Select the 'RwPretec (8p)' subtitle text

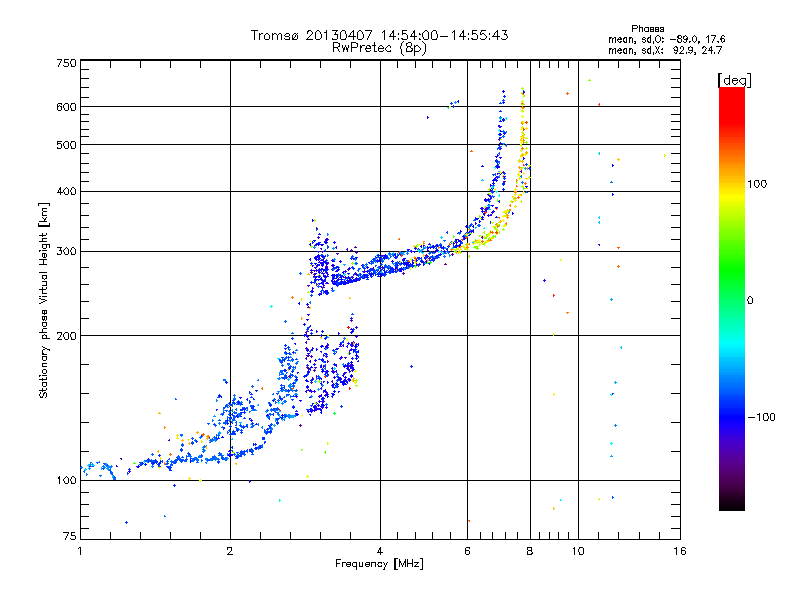click(x=379, y=48)
